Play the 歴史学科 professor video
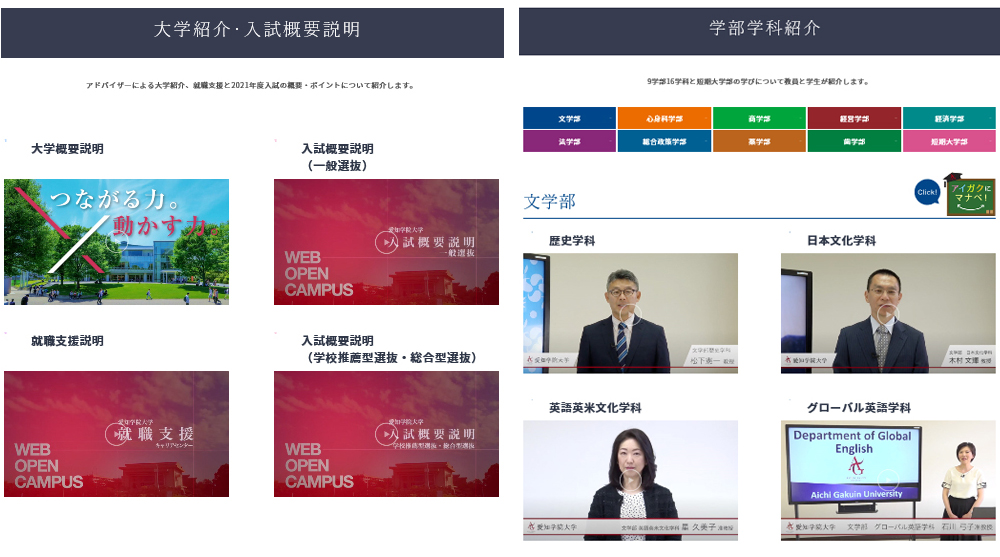This screenshot has width=1000, height=557. click(631, 313)
